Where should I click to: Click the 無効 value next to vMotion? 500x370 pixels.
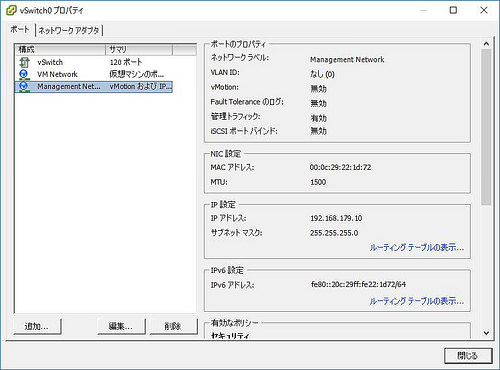point(318,89)
